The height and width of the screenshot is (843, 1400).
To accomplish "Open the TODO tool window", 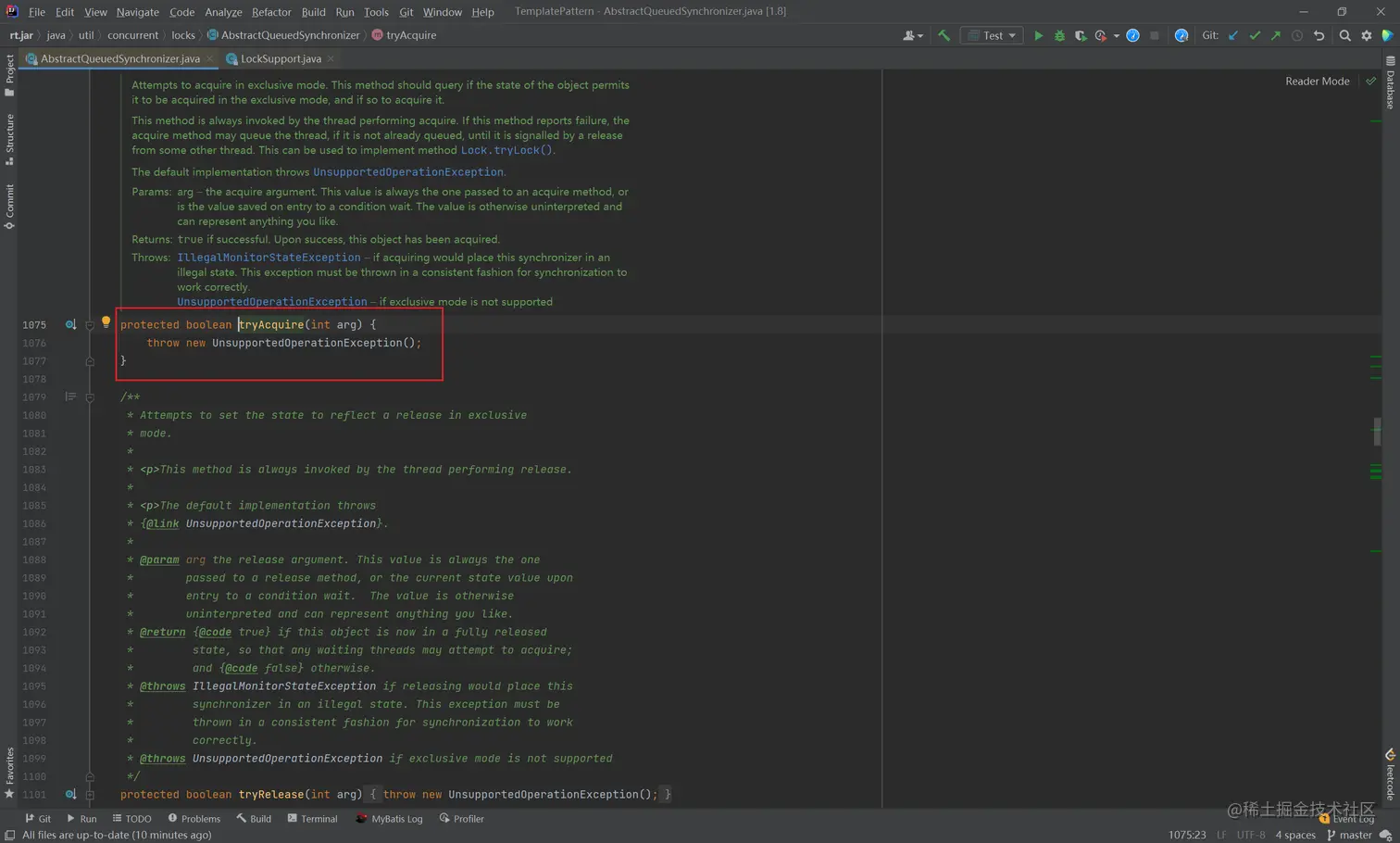I will point(131,819).
